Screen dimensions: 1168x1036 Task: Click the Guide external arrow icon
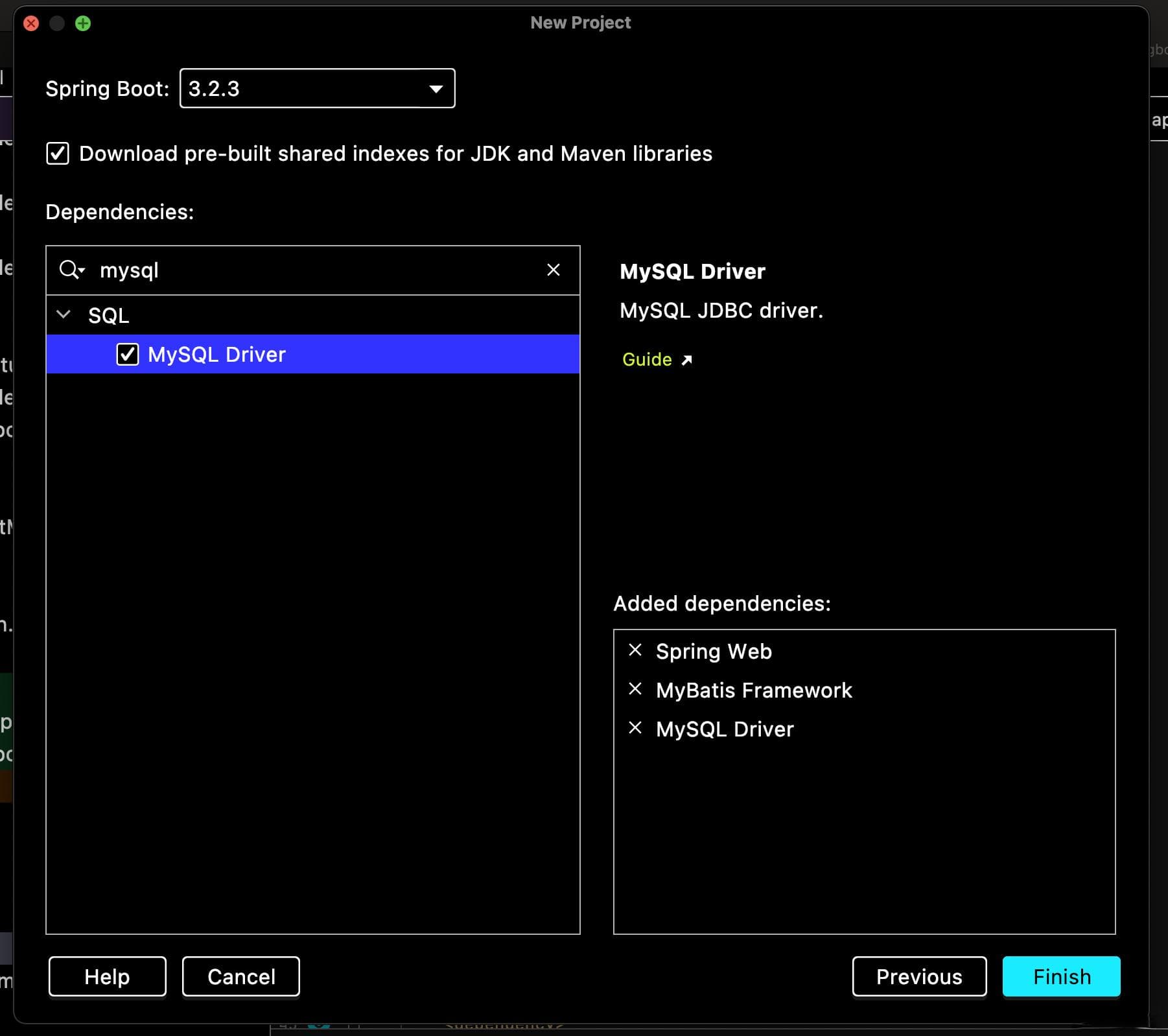(x=687, y=360)
